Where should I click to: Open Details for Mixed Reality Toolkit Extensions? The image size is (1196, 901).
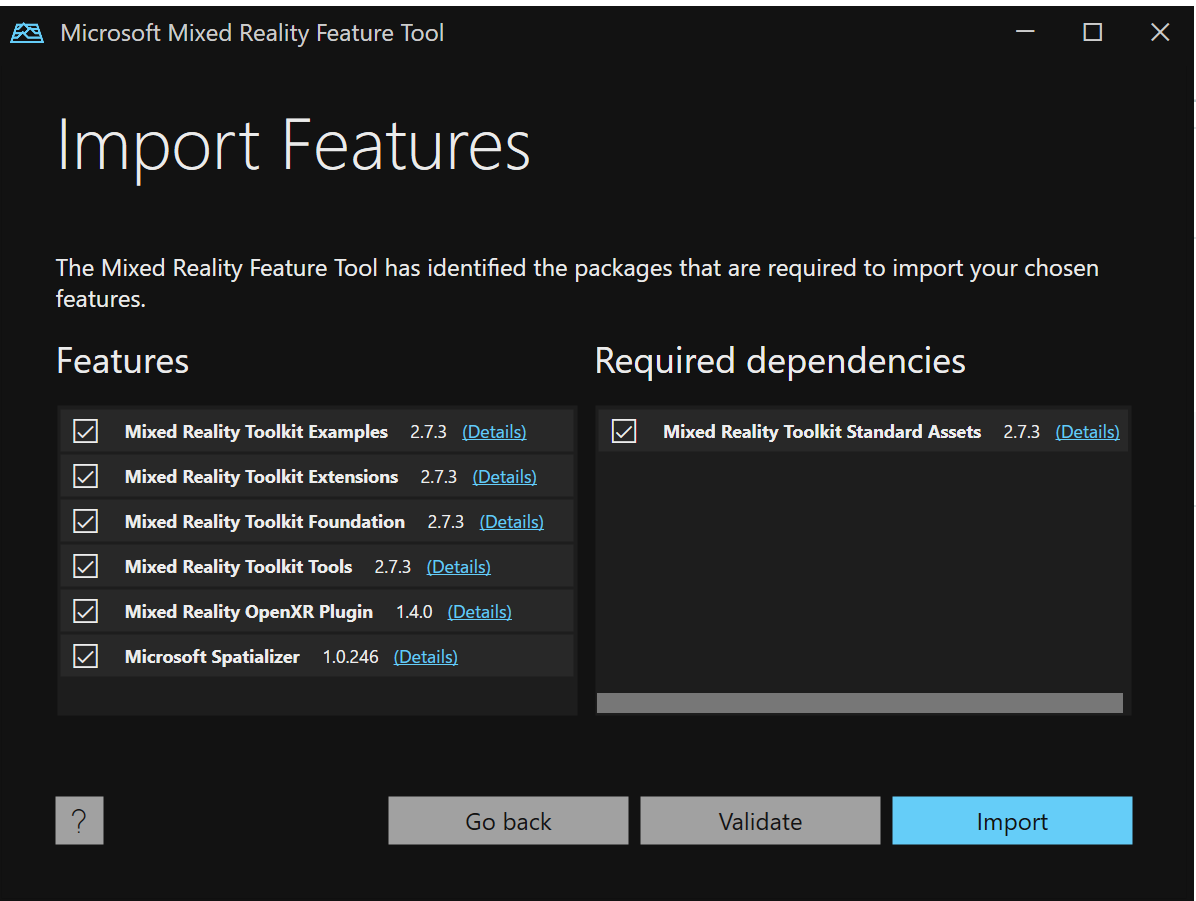504,477
